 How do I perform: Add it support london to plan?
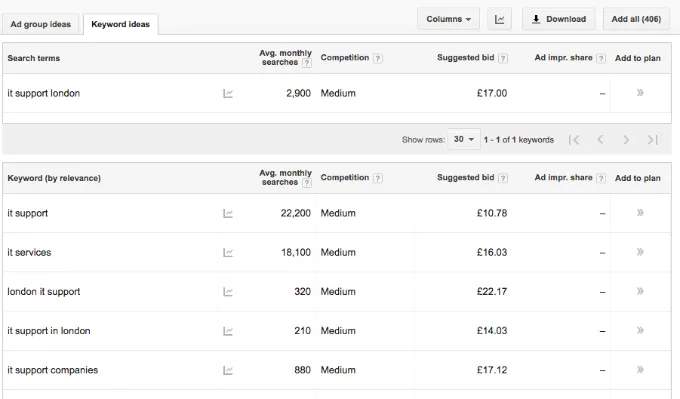click(x=640, y=93)
